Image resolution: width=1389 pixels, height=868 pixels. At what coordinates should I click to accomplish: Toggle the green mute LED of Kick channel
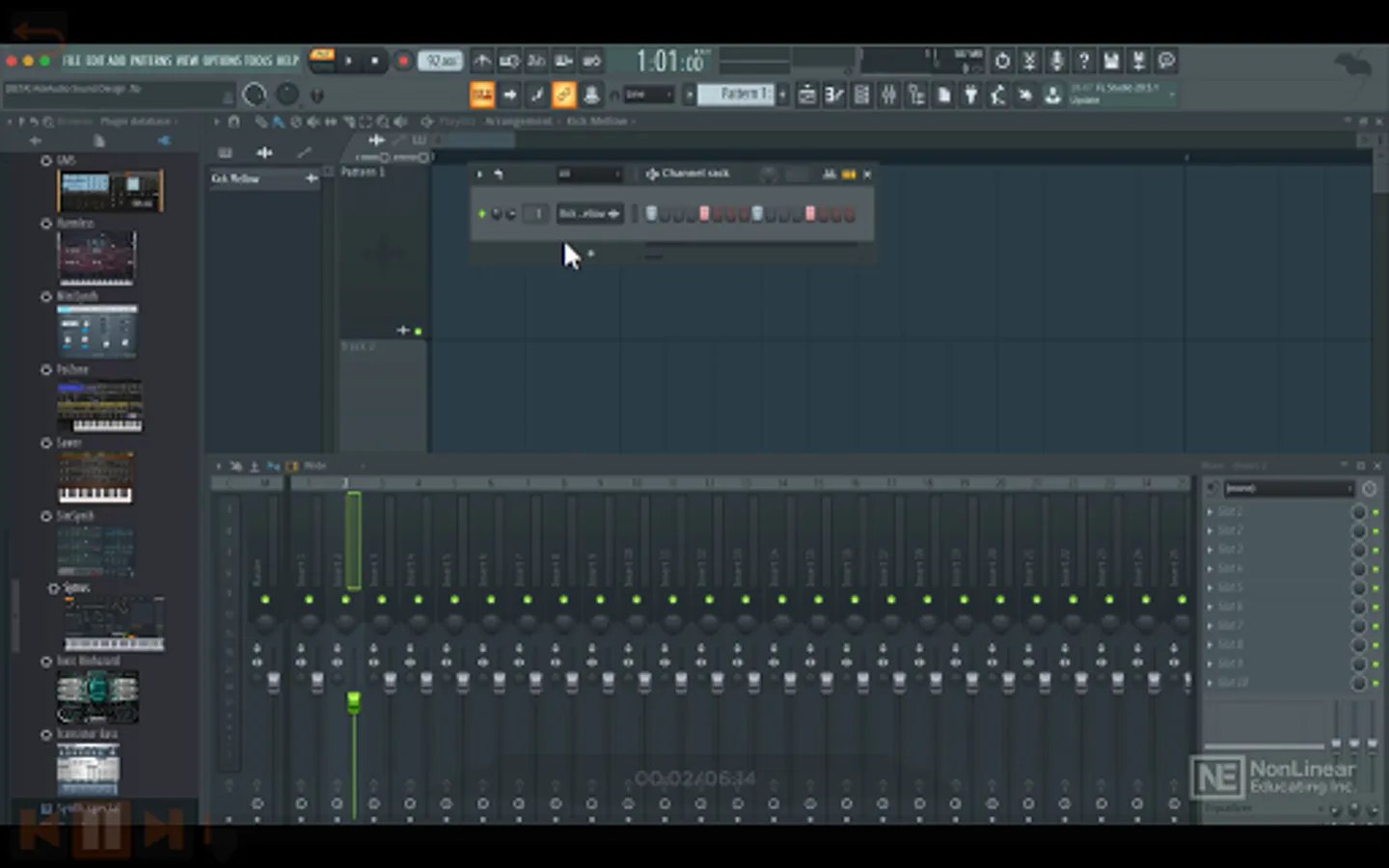482,214
